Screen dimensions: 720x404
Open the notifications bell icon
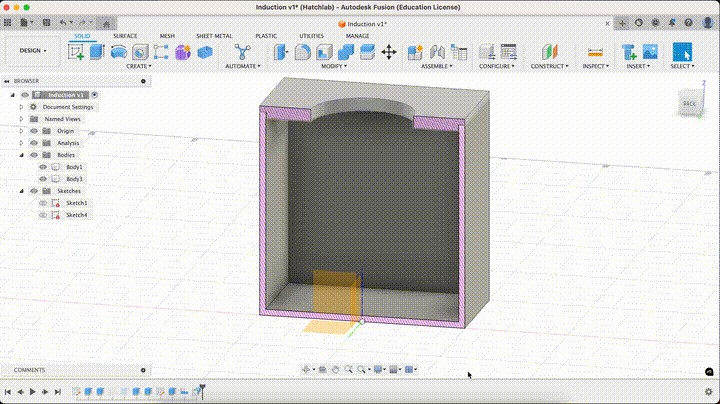click(672, 22)
